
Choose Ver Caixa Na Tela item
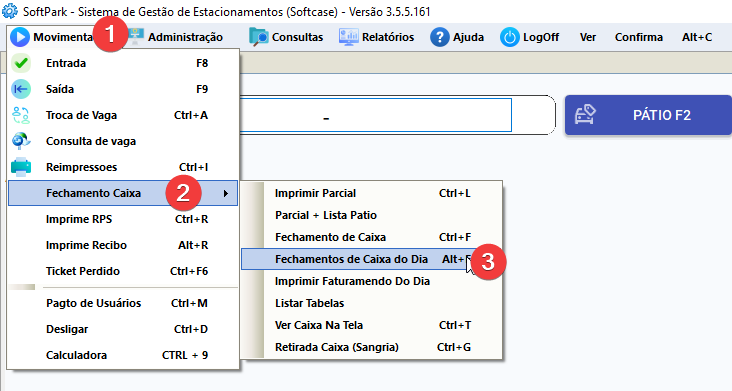coord(372,325)
